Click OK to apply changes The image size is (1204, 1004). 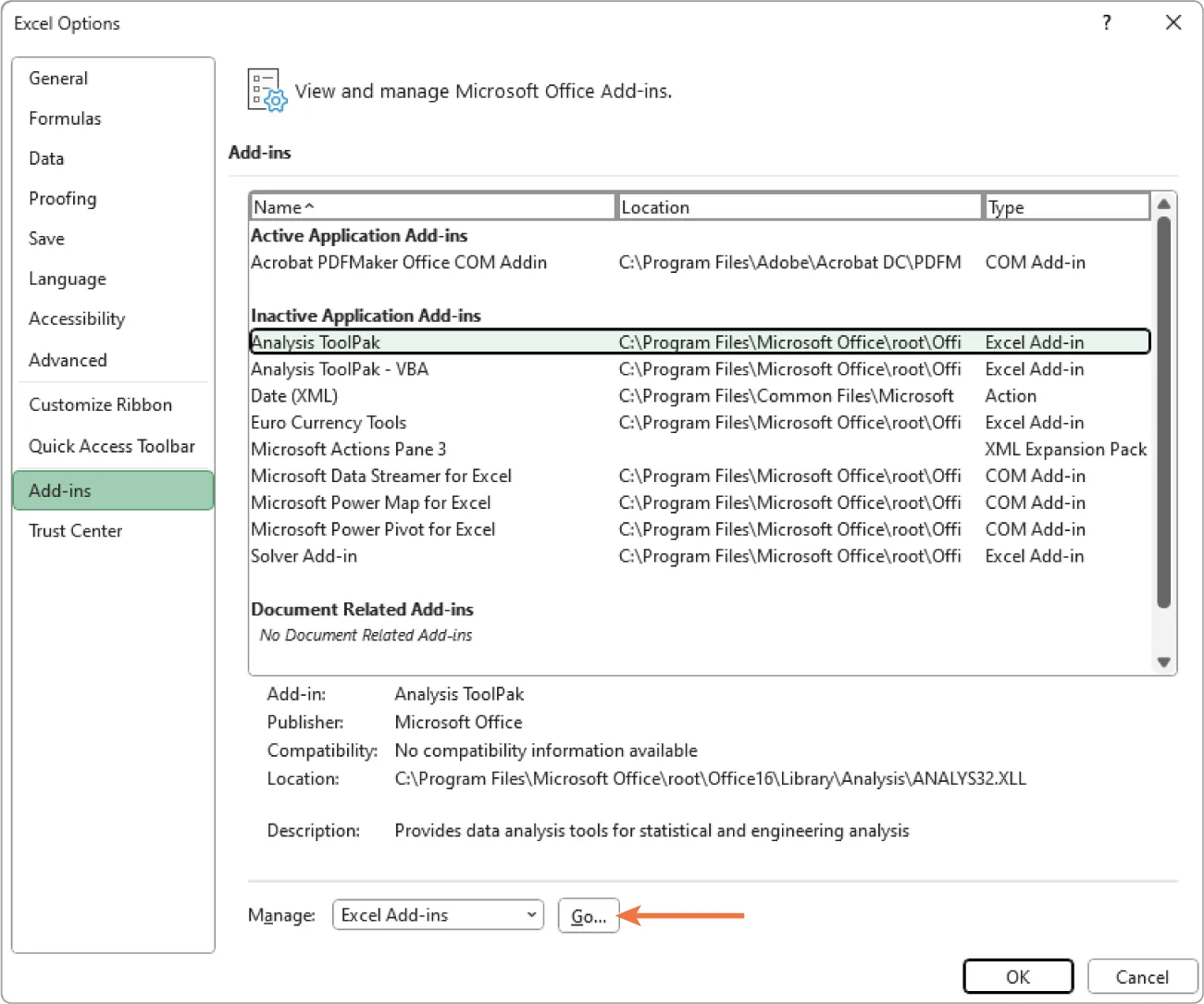click(x=1018, y=976)
